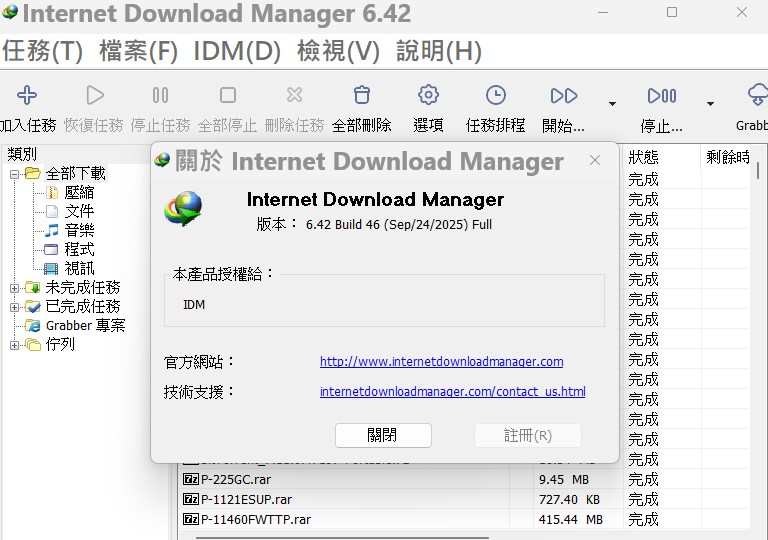
Task: Select the 音樂 music category
Action: 79,230
